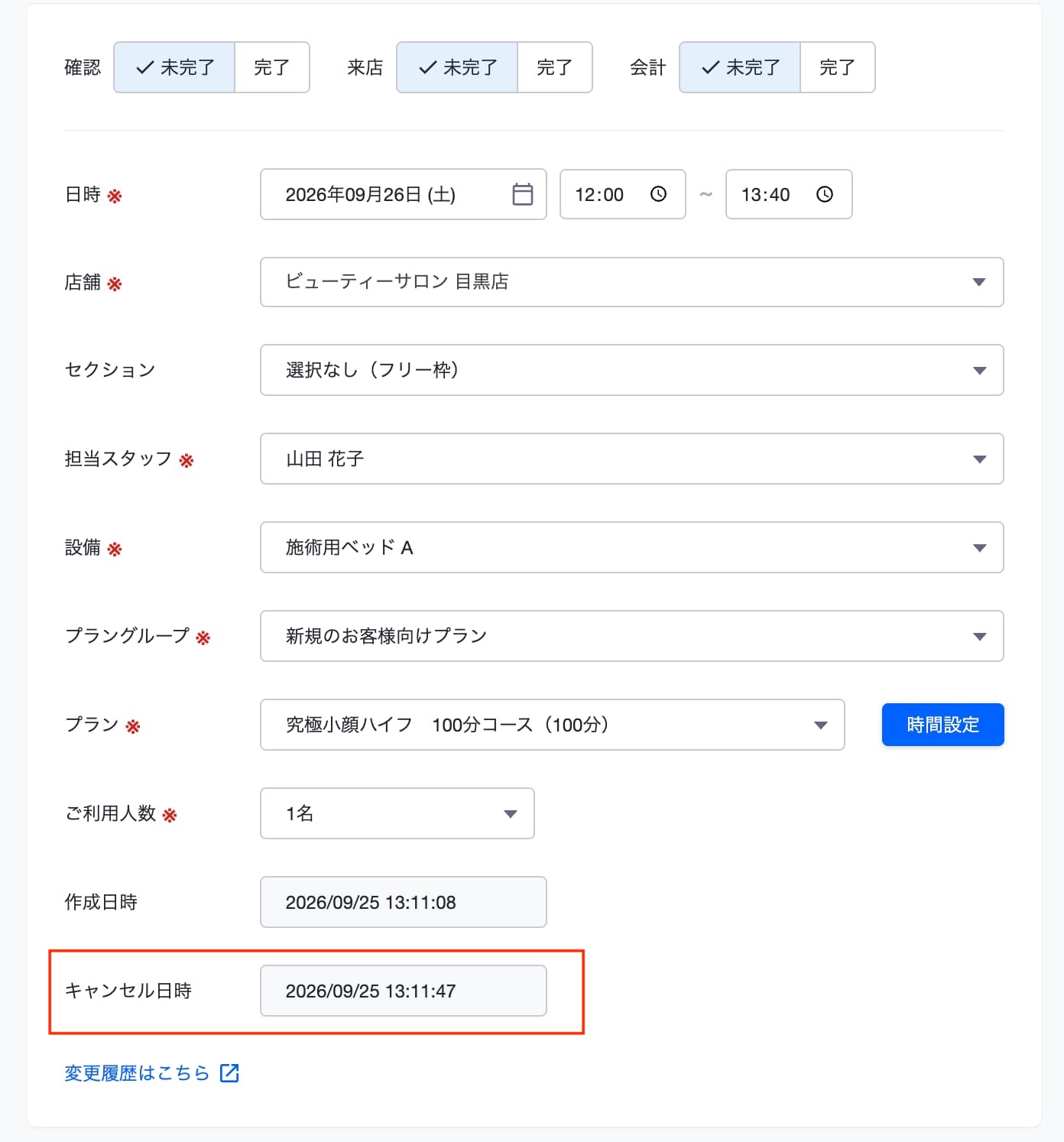Open the 店舗 dropdown showing ビューティーサロン 目黒店

[x=632, y=282]
